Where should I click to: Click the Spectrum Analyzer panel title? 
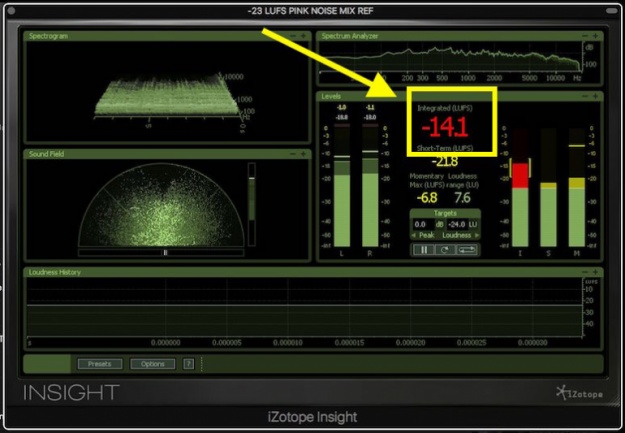pos(350,36)
